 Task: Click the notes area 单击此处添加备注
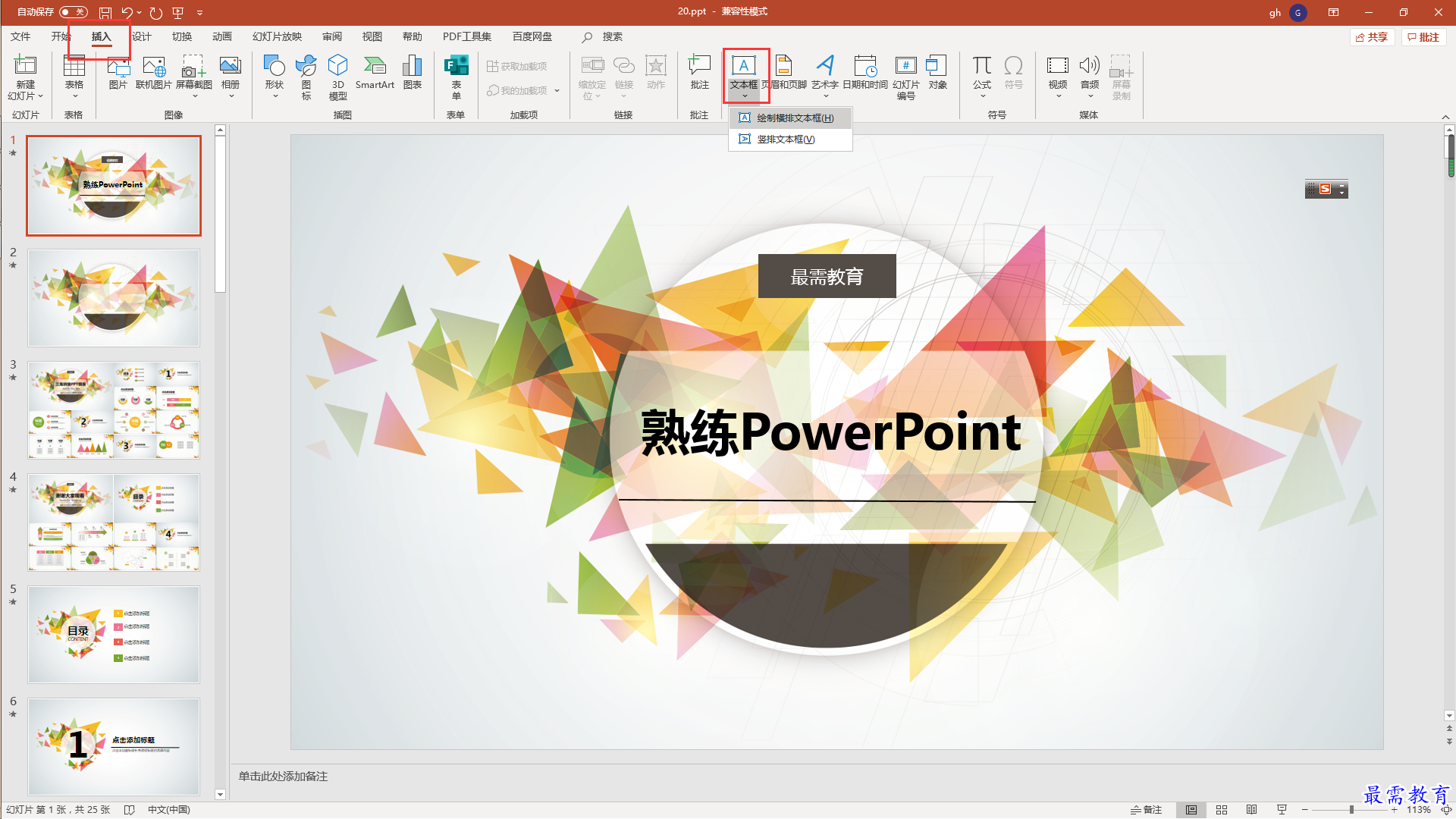coord(283,777)
